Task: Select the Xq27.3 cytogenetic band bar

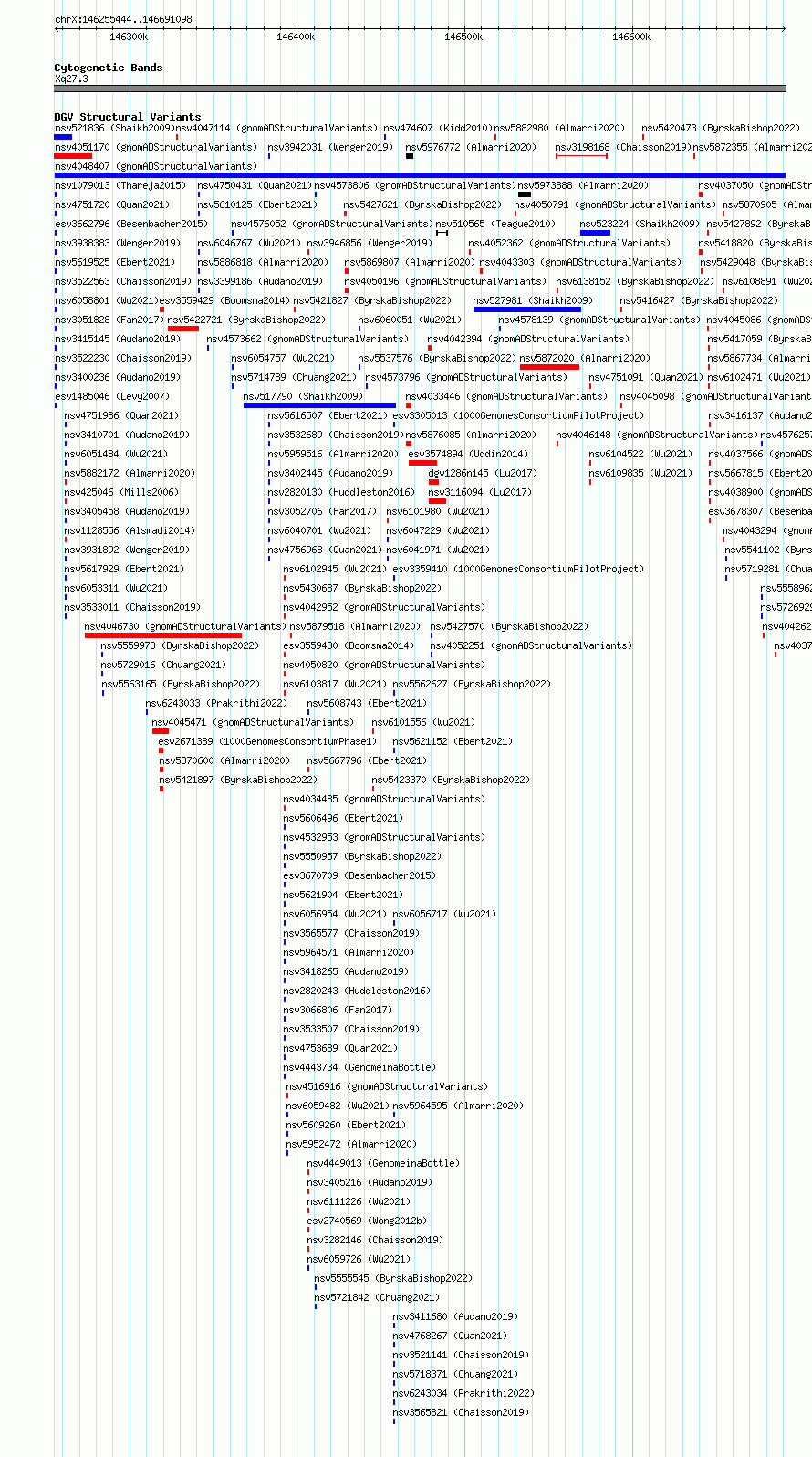Action: (x=420, y=89)
